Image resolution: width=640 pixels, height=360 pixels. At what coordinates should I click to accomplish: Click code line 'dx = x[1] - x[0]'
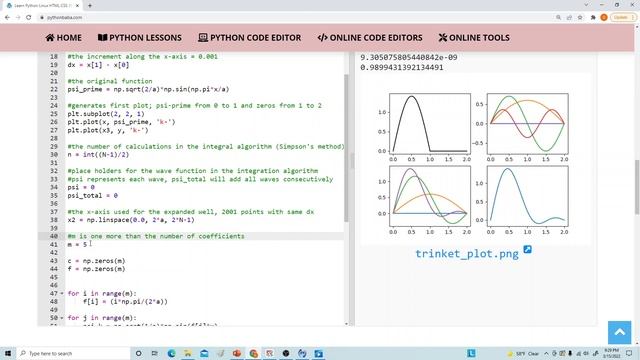(98, 65)
